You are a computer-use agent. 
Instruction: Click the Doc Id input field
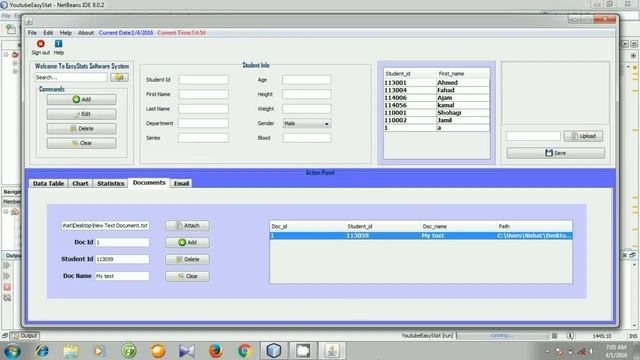tap(122, 242)
